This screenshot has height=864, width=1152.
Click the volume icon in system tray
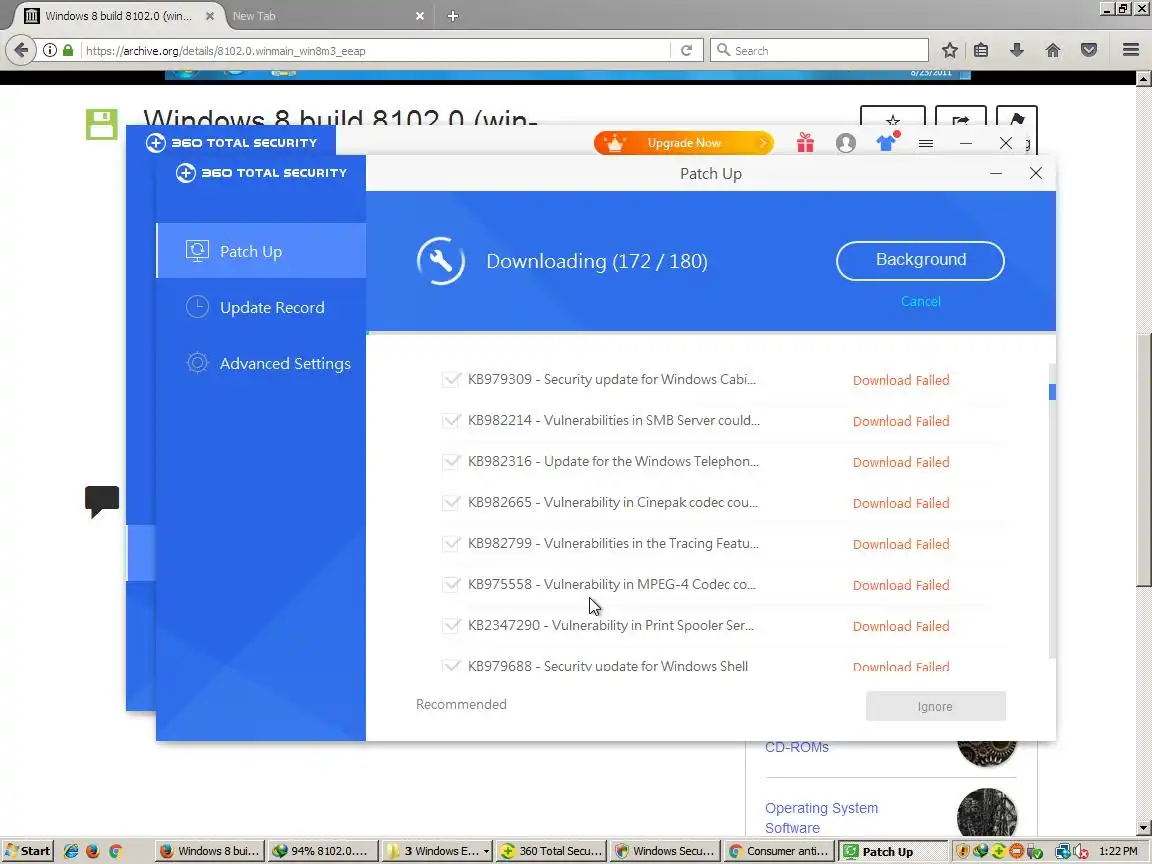pos(1081,852)
